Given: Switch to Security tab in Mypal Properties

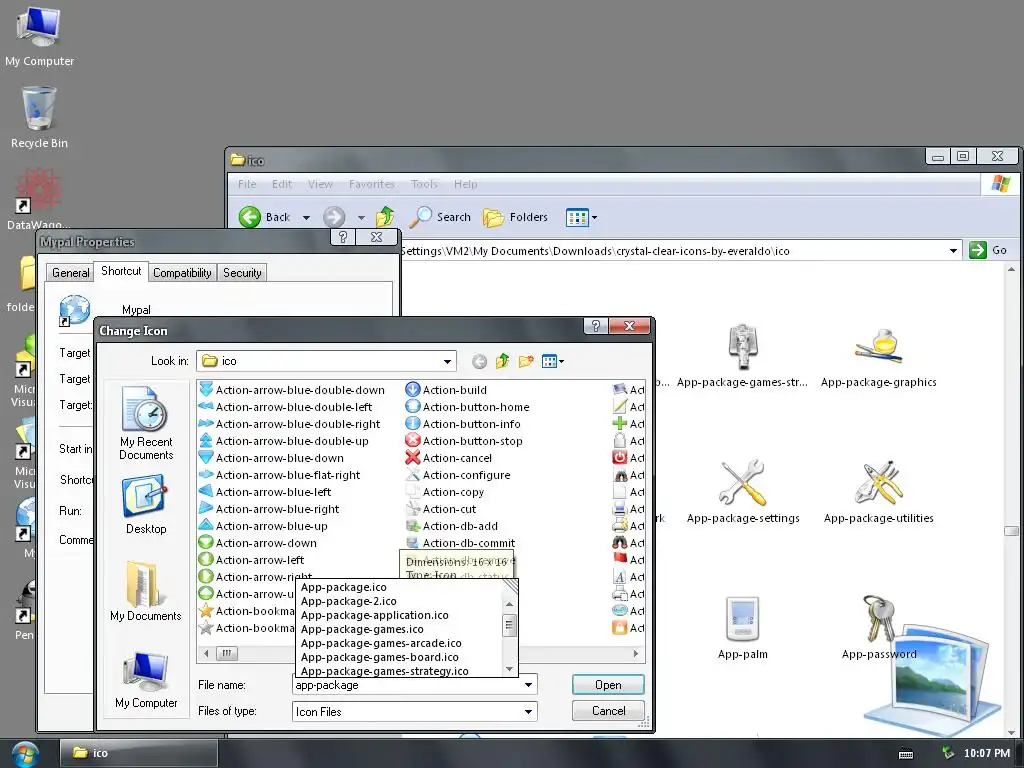Looking at the screenshot, I should pos(242,273).
